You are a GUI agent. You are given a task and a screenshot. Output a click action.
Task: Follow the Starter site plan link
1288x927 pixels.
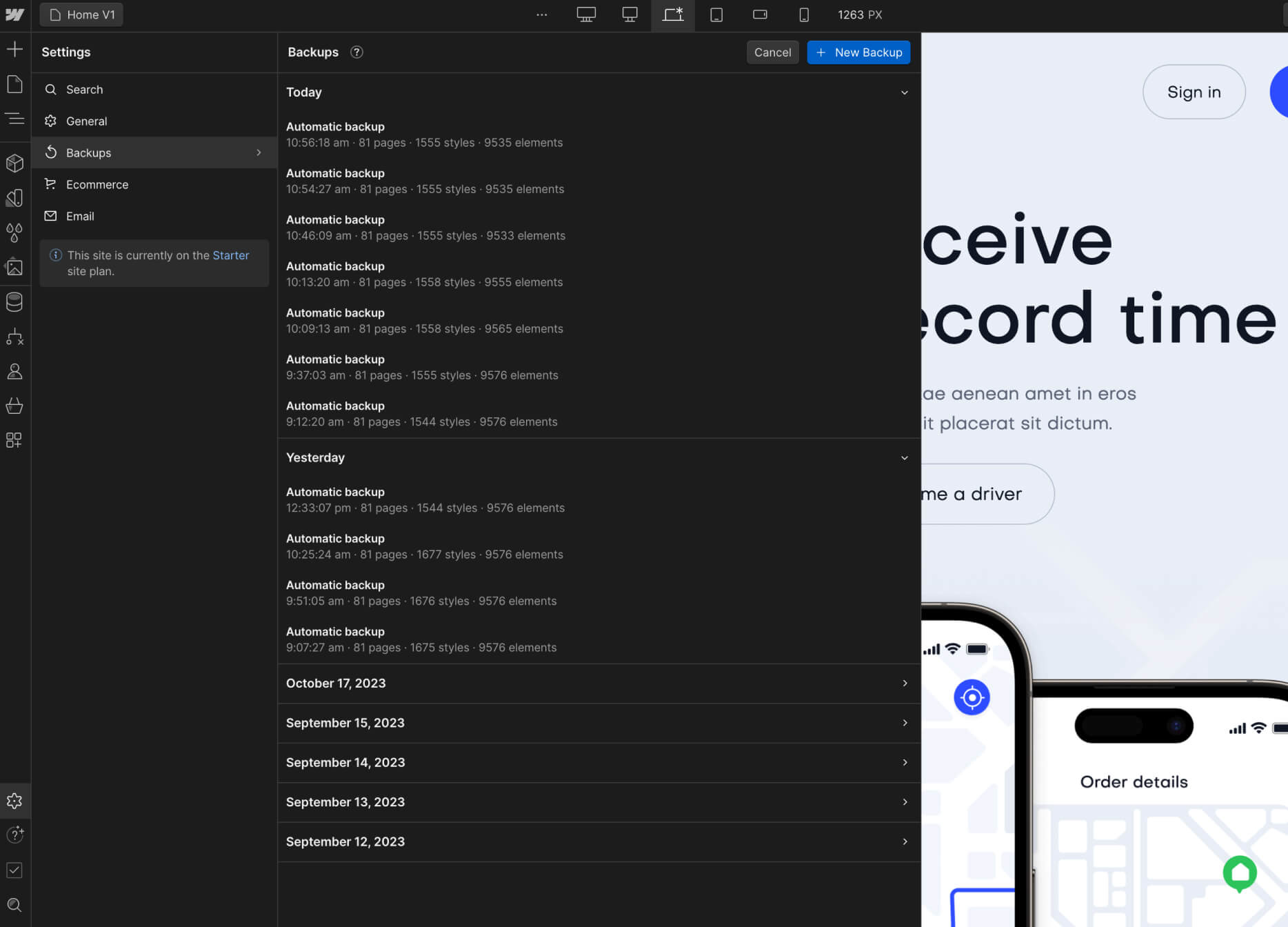[230, 255]
